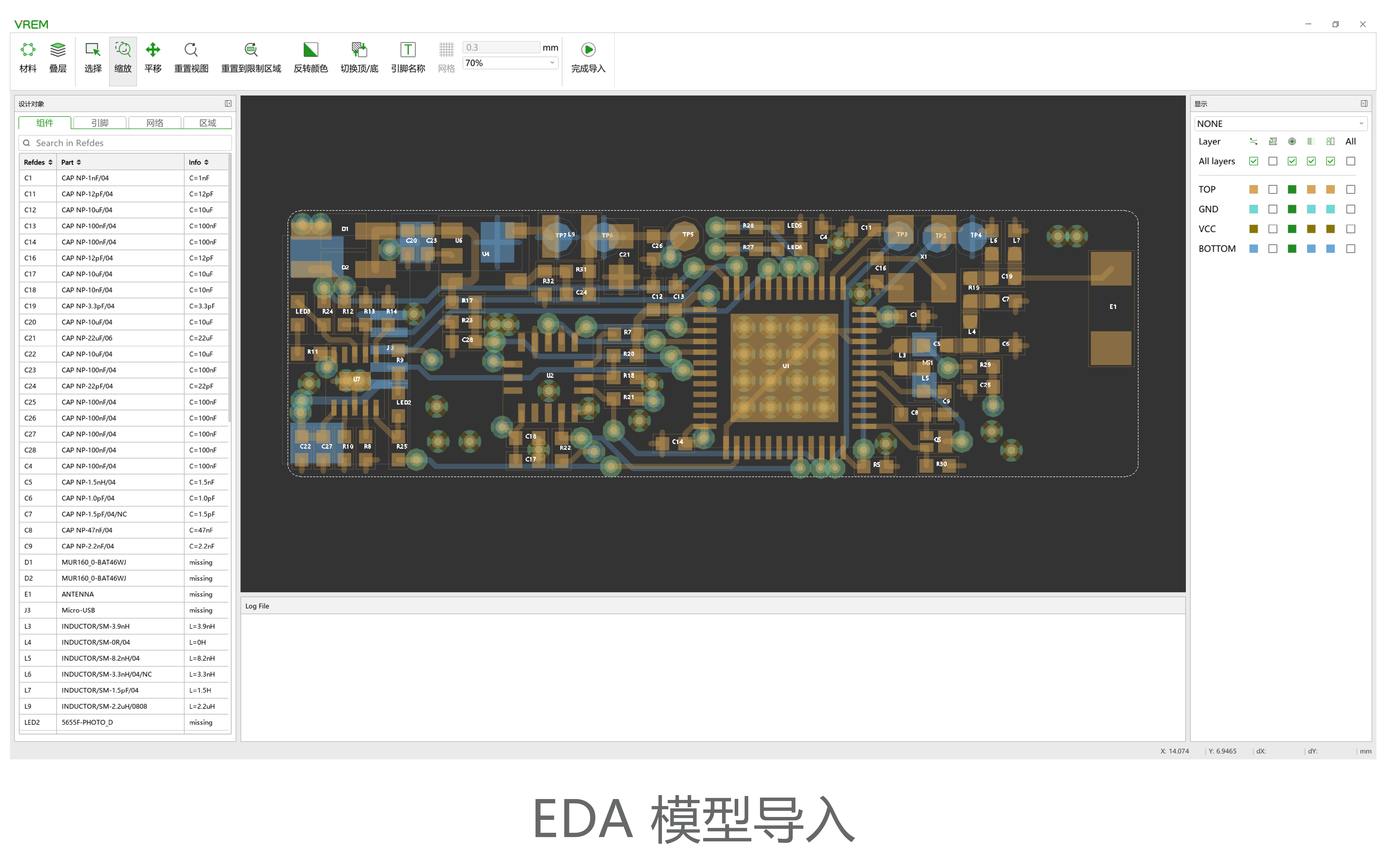This screenshot has height=850, width=1400.
Task: Click the 重置视图 (reset view) icon
Action: coord(192,50)
